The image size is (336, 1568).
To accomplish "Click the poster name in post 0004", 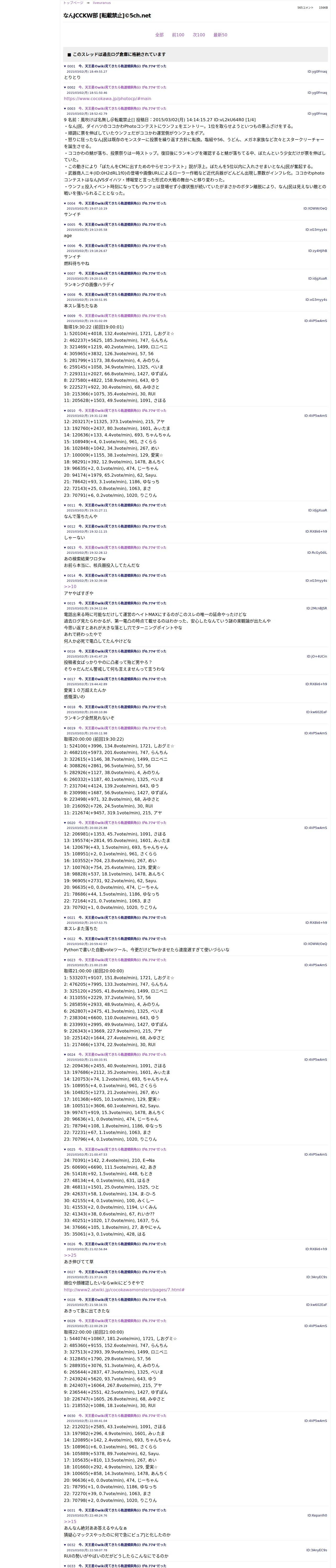I will click(122, 203).
